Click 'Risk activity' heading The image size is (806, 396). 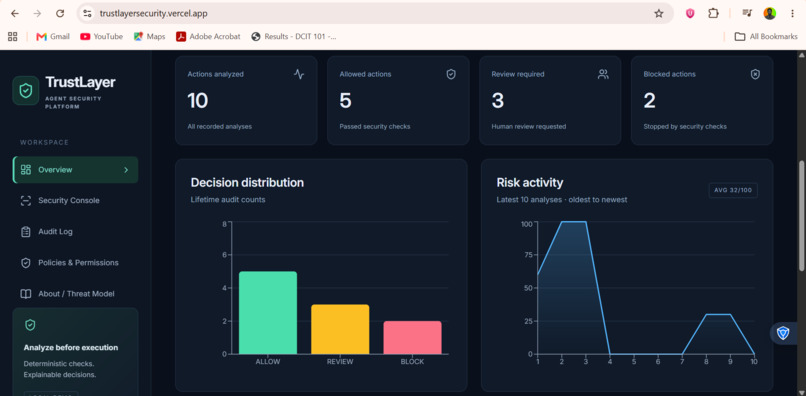(x=530, y=183)
